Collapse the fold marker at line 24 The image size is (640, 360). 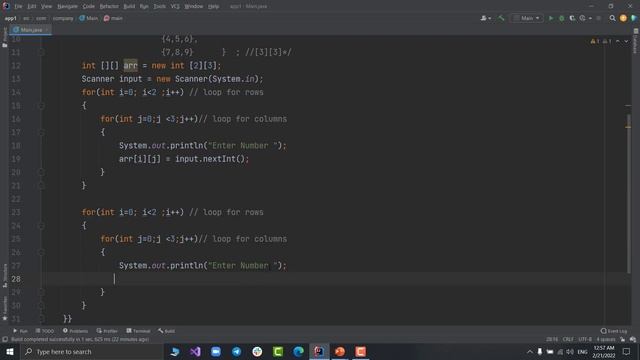click(x=41, y=226)
